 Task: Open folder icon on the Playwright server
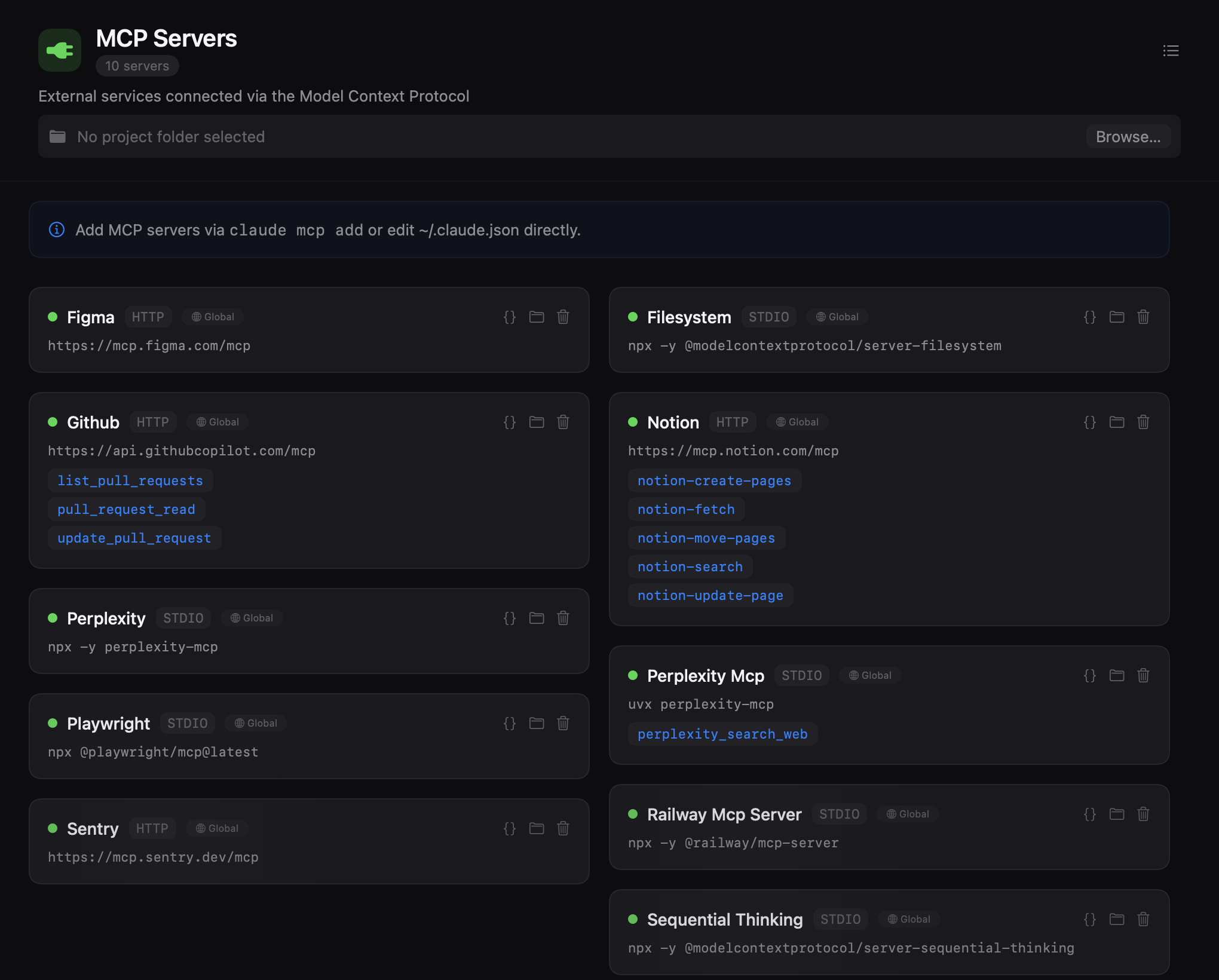click(536, 724)
